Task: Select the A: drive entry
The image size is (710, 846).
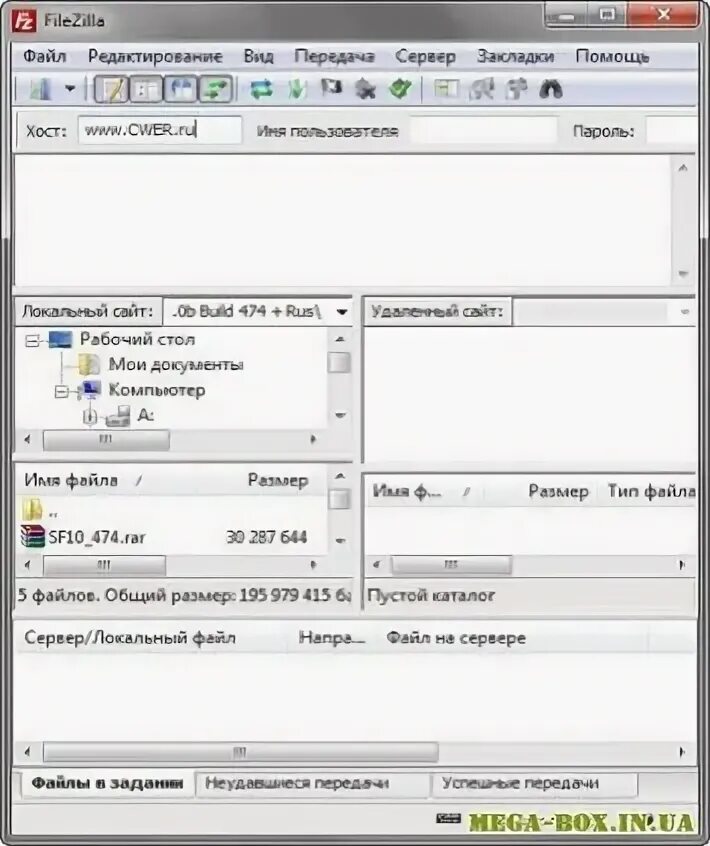Action: coord(146,415)
